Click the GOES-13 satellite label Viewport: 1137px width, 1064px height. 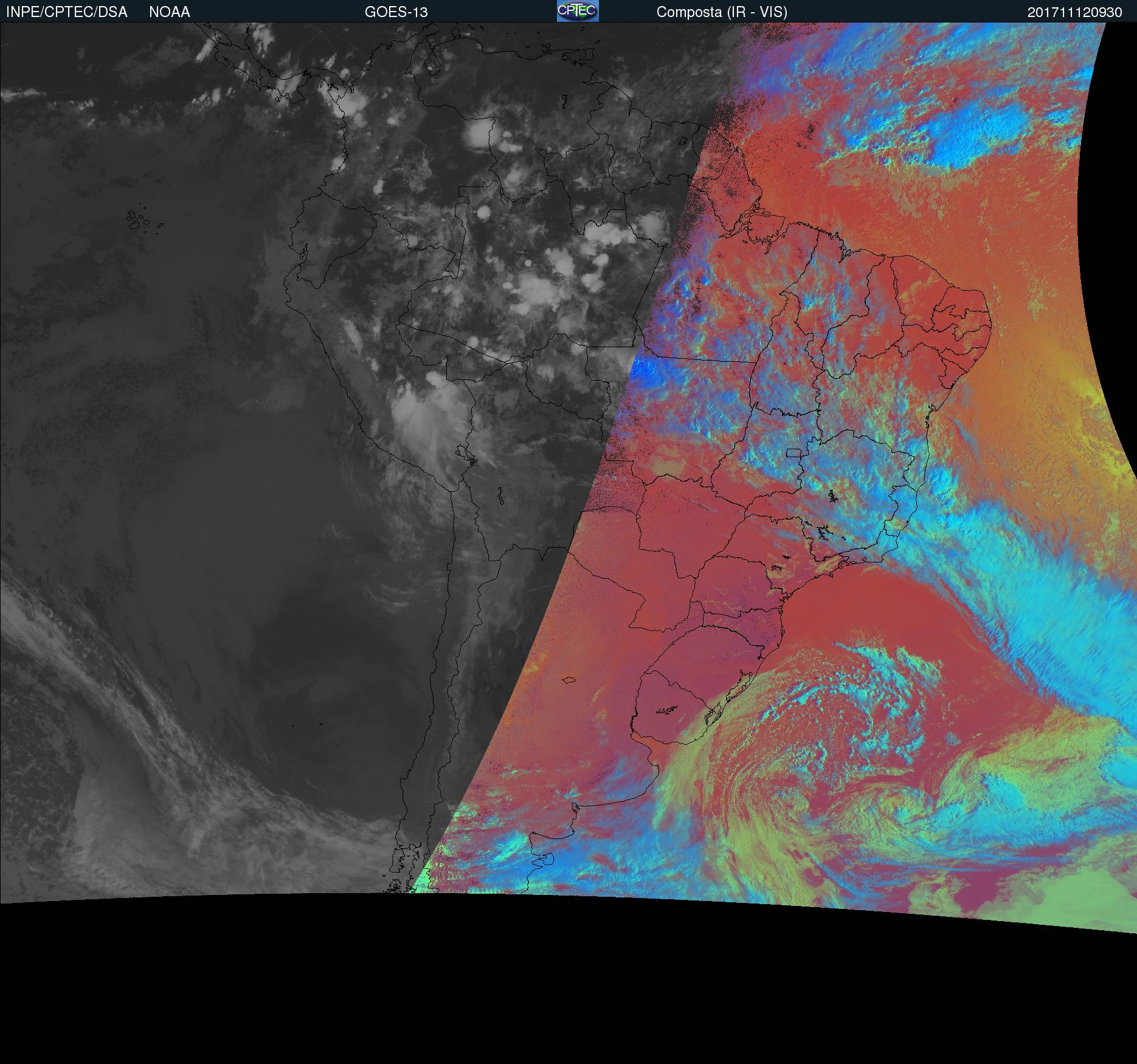tap(396, 12)
